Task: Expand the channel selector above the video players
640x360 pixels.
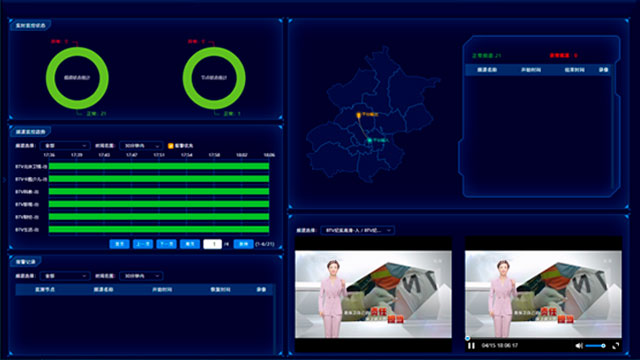Action: click(358, 230)
